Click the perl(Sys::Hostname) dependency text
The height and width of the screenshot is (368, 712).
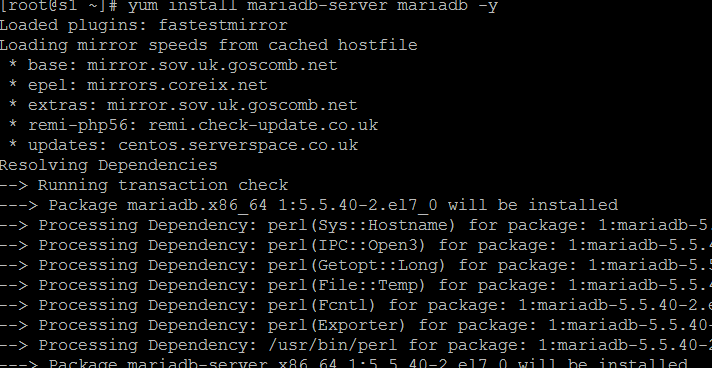pyautogui.click(x=361, y=225)
